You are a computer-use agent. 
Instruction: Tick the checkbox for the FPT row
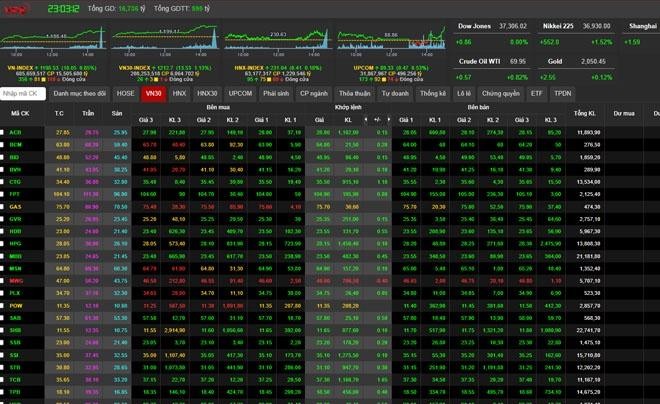(2, 194)
